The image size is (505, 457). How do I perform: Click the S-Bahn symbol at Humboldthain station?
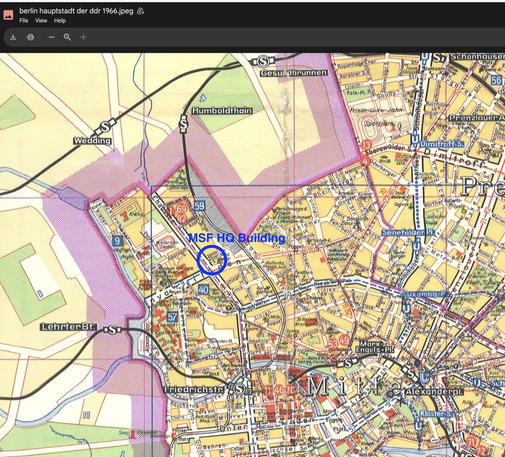(183, 124)
